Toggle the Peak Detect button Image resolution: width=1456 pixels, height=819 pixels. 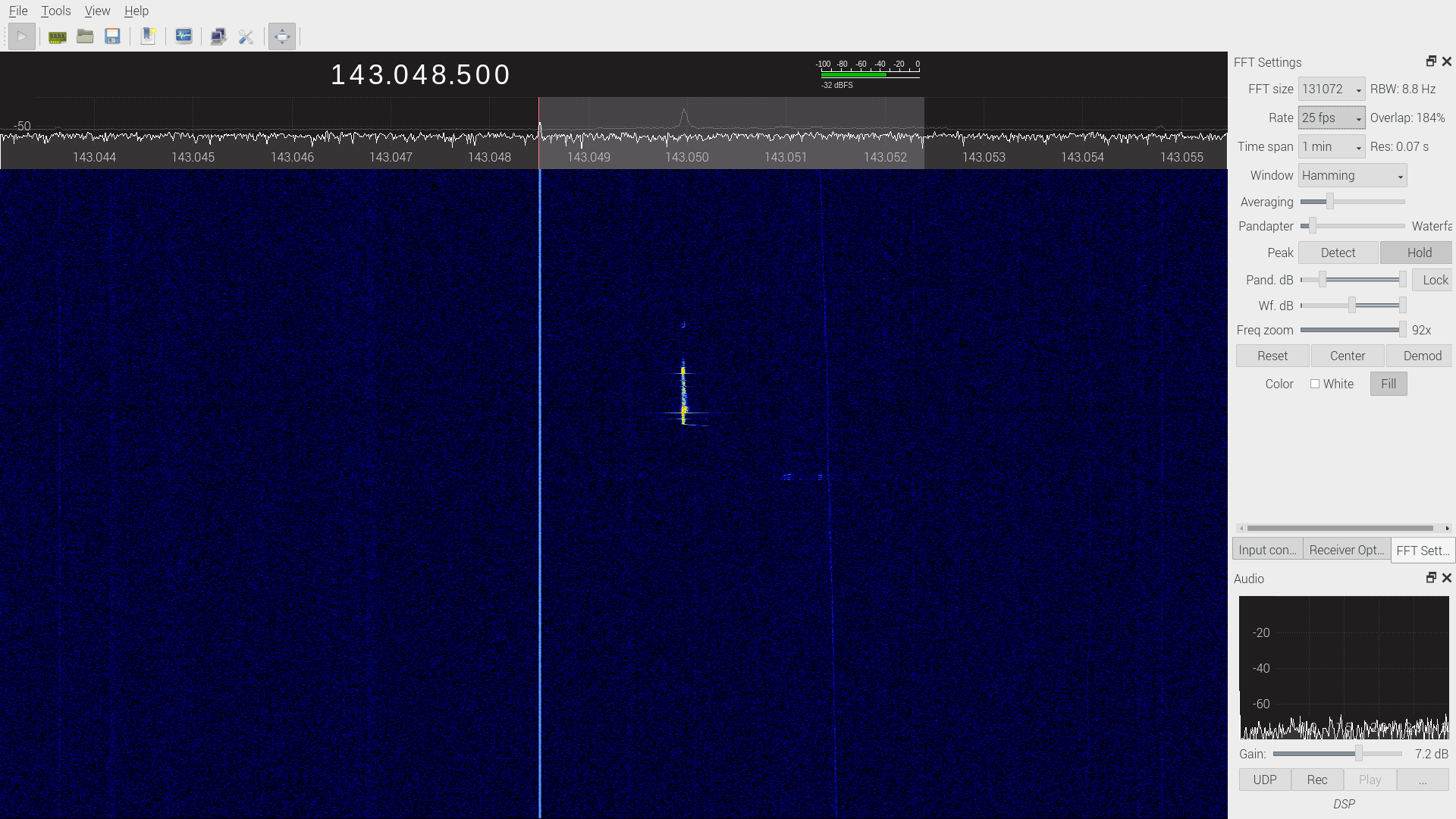(1338, 253)
